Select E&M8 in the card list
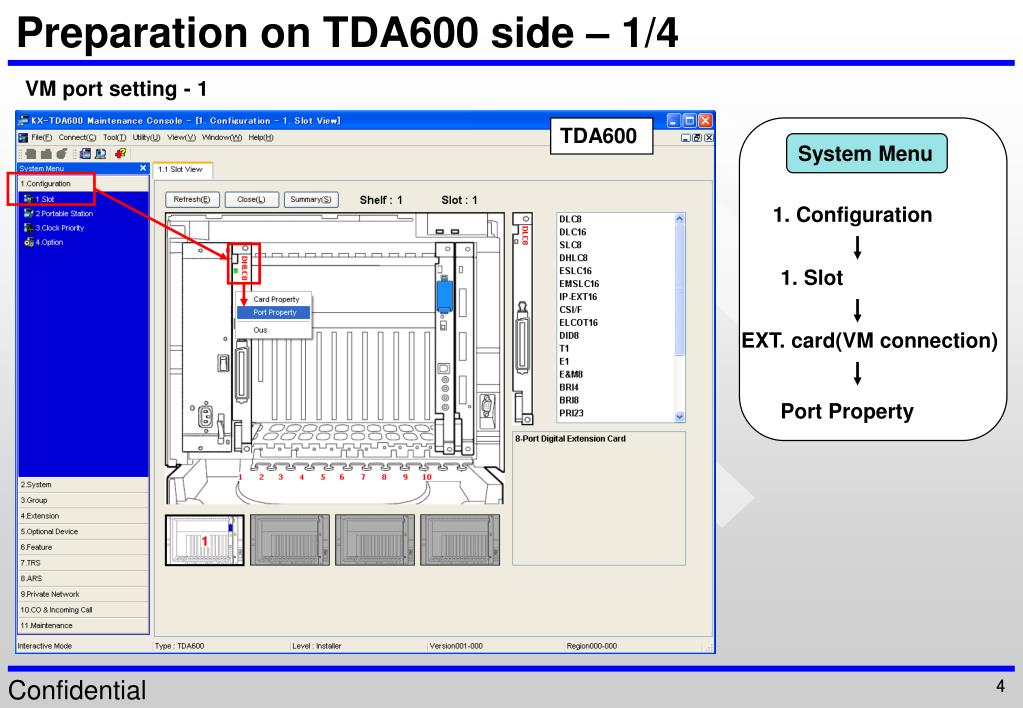The height and width of the screenshot is (708, 1023). 571,375
